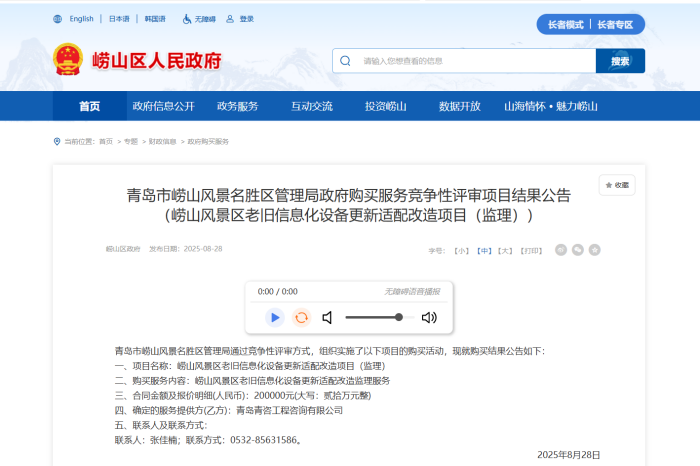Open the 政府信息公开 menu
700x466 pixels.
click(163, 106)
